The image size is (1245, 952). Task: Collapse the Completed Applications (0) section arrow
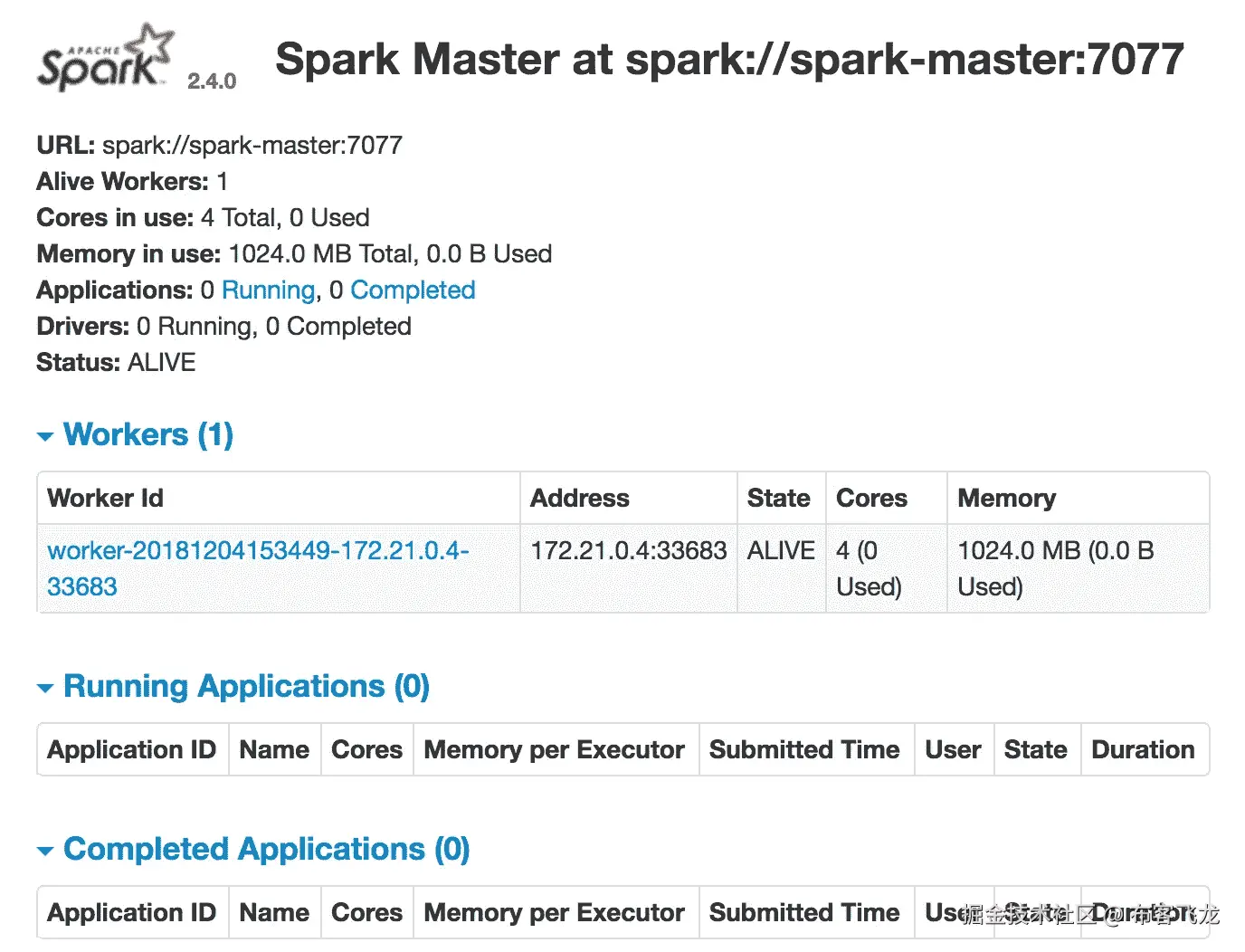coord(45,852)
